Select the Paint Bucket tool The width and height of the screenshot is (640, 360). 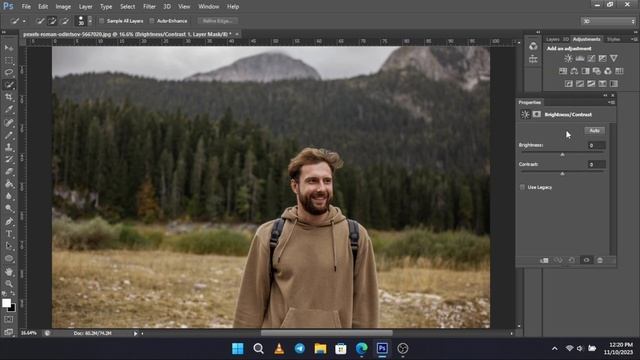[x=9, y=184]
